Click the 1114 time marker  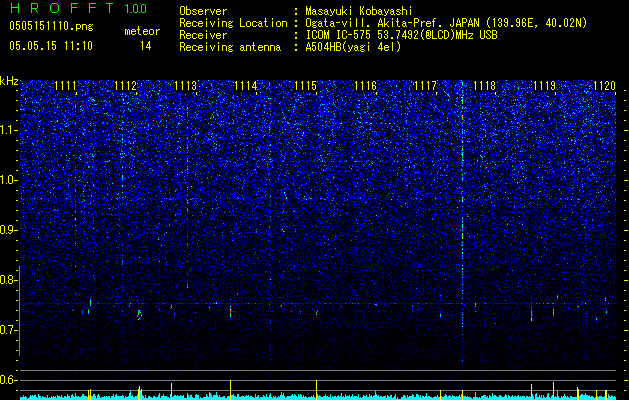coord(246,86)
